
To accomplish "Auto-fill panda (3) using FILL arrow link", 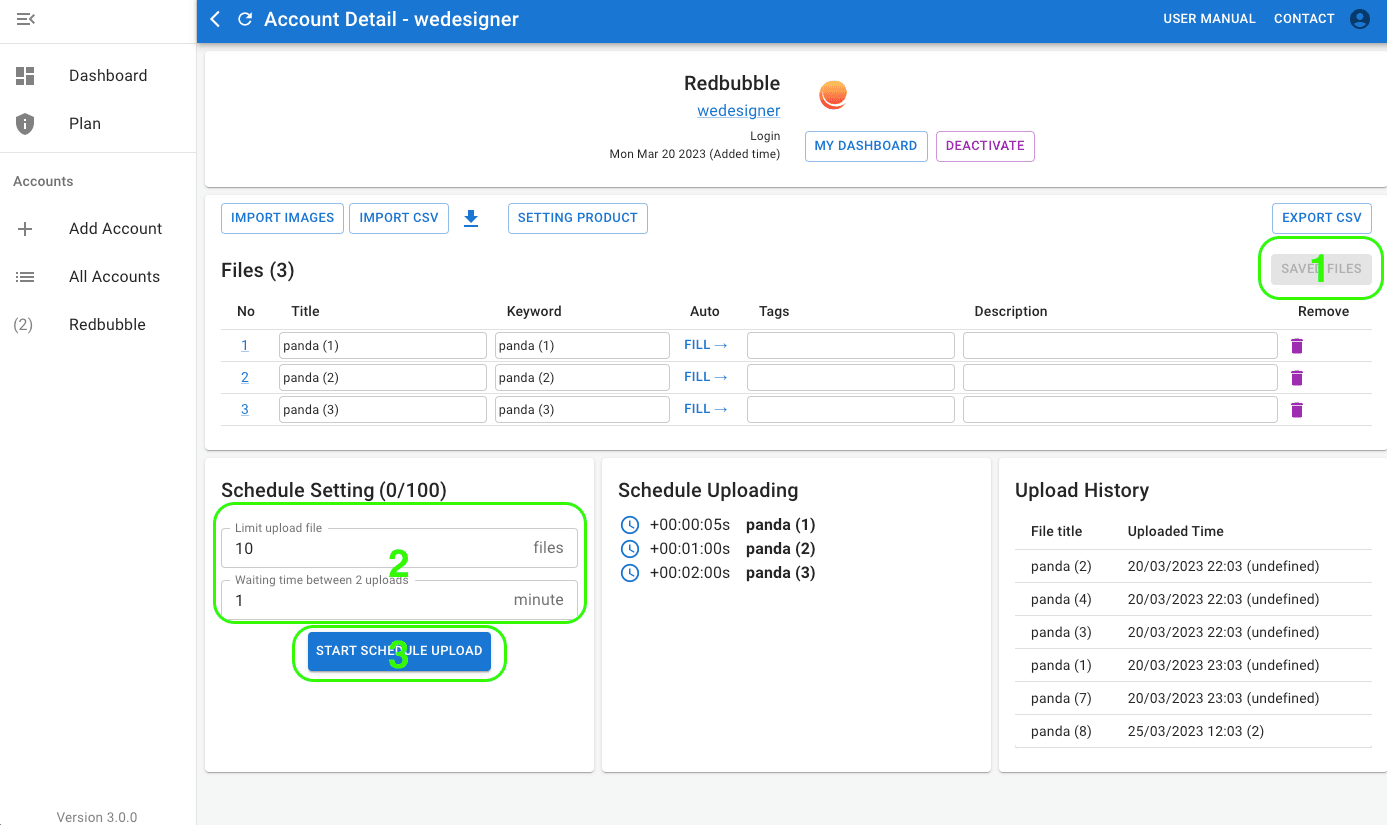I will tap(705, 408).
